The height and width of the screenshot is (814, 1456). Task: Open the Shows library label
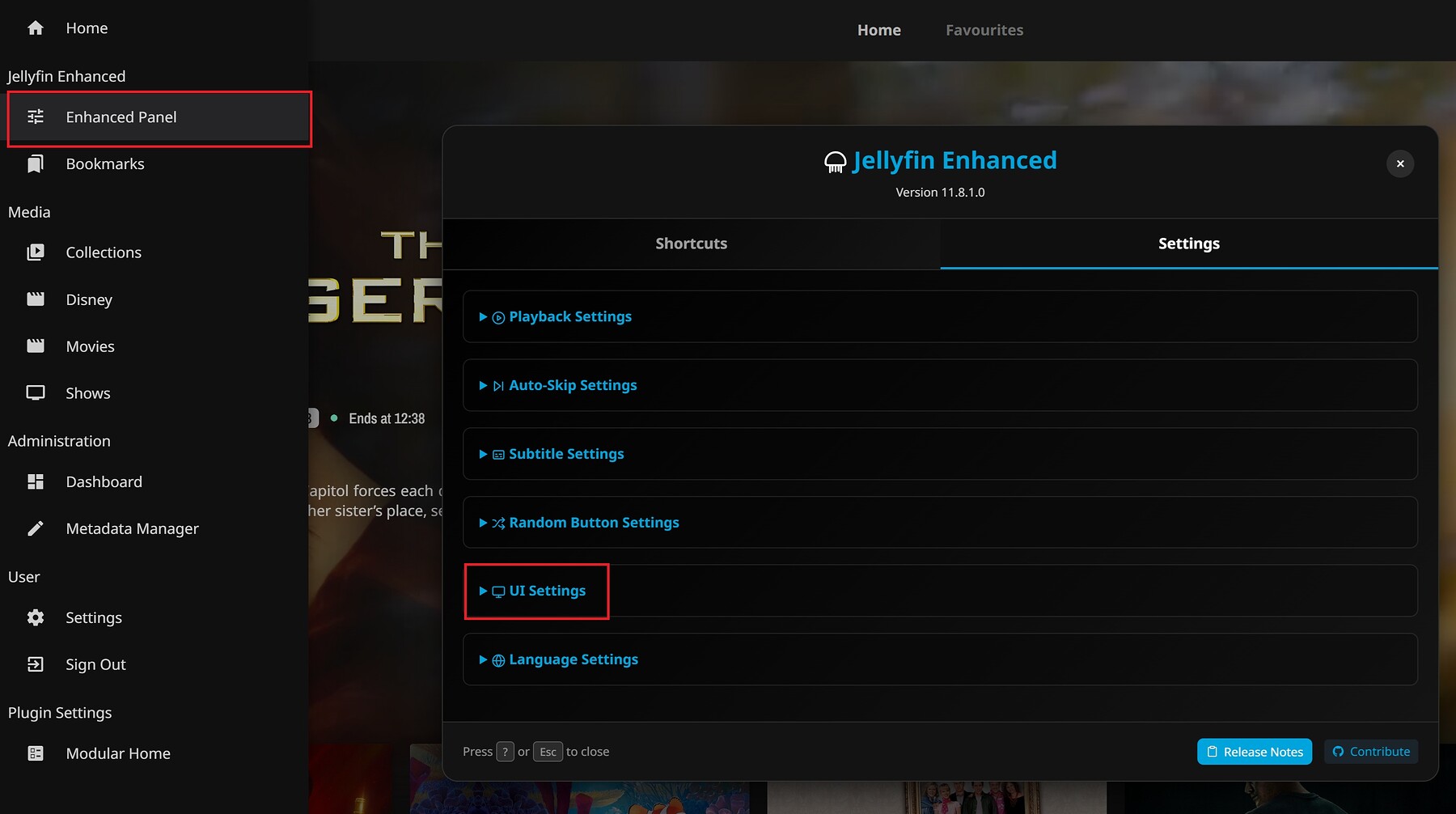tap(88, 393)
